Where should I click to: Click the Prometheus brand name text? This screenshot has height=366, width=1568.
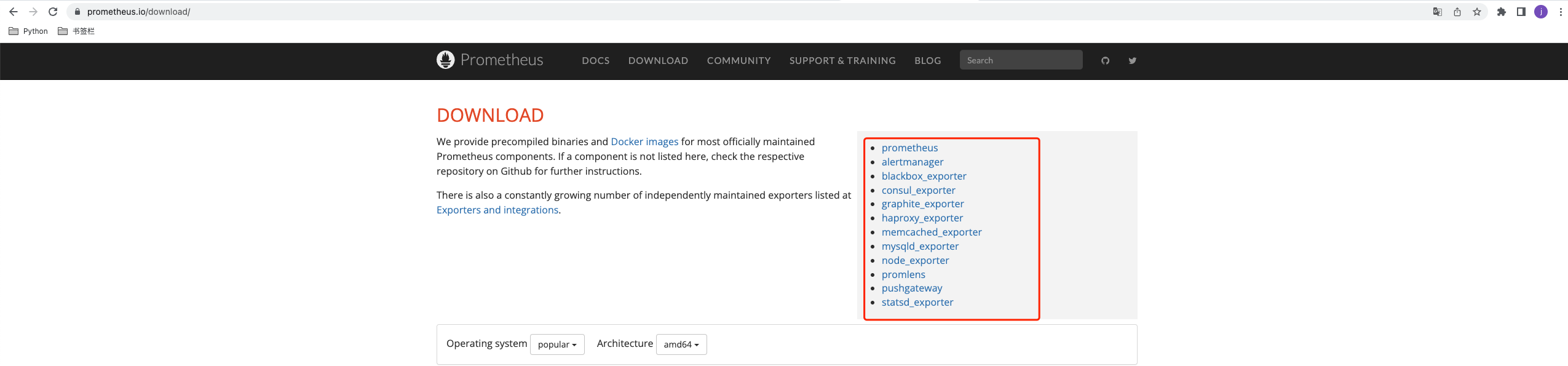point(502,60)
